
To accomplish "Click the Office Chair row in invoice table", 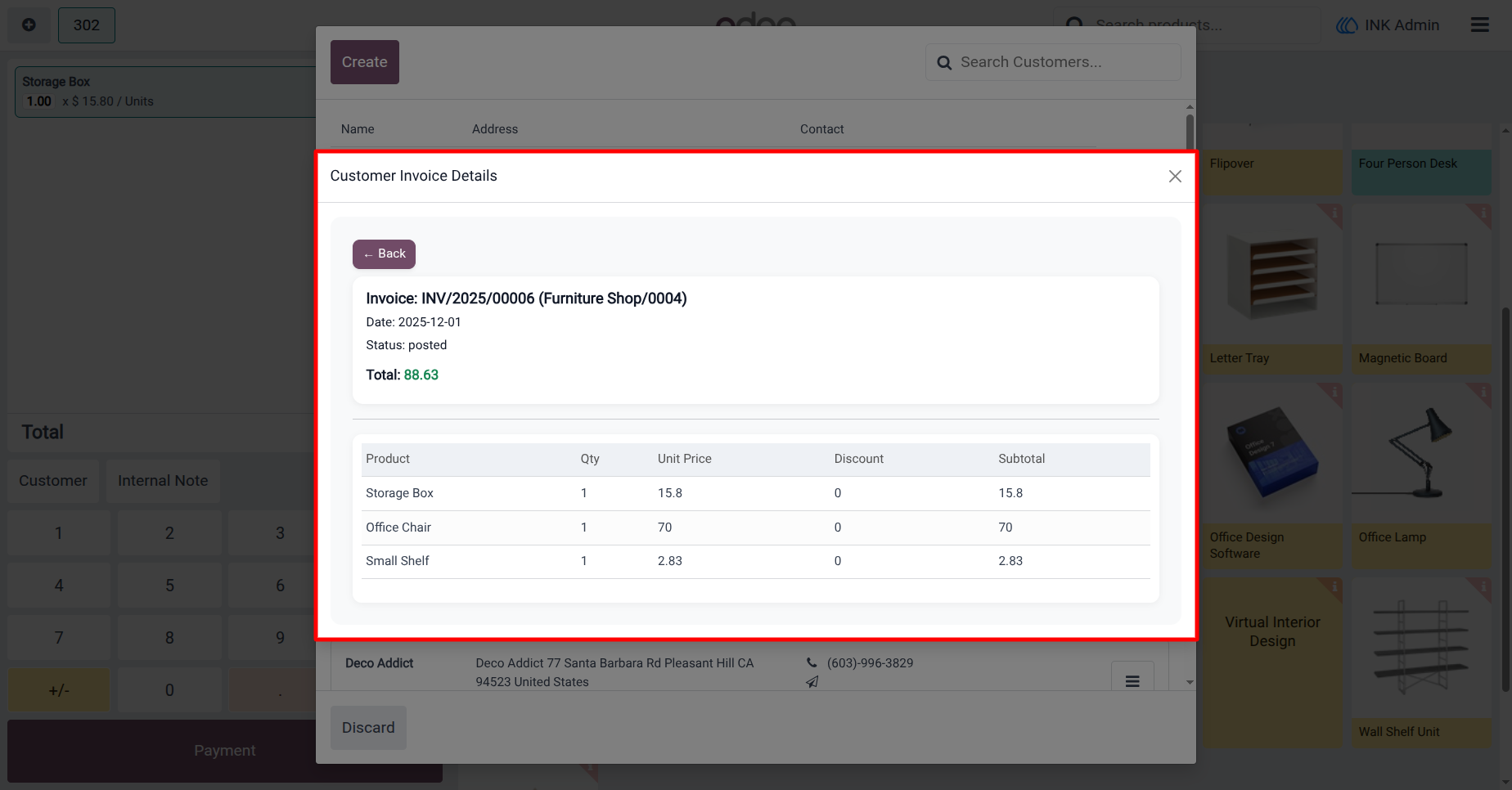I will 755,527.
